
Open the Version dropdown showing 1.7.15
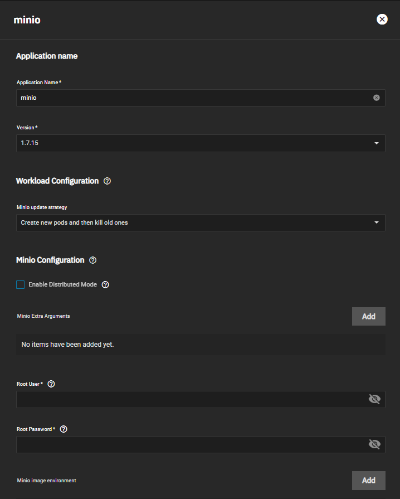201,143
